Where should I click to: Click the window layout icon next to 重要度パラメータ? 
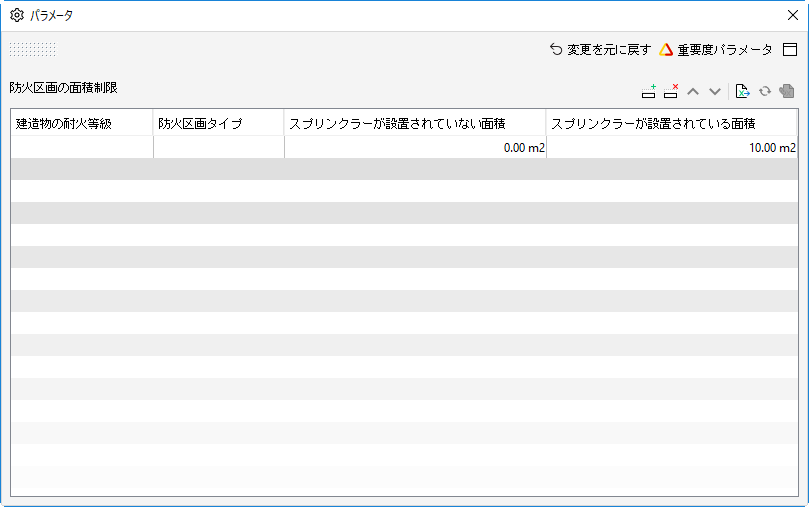[x=790, y=50]
